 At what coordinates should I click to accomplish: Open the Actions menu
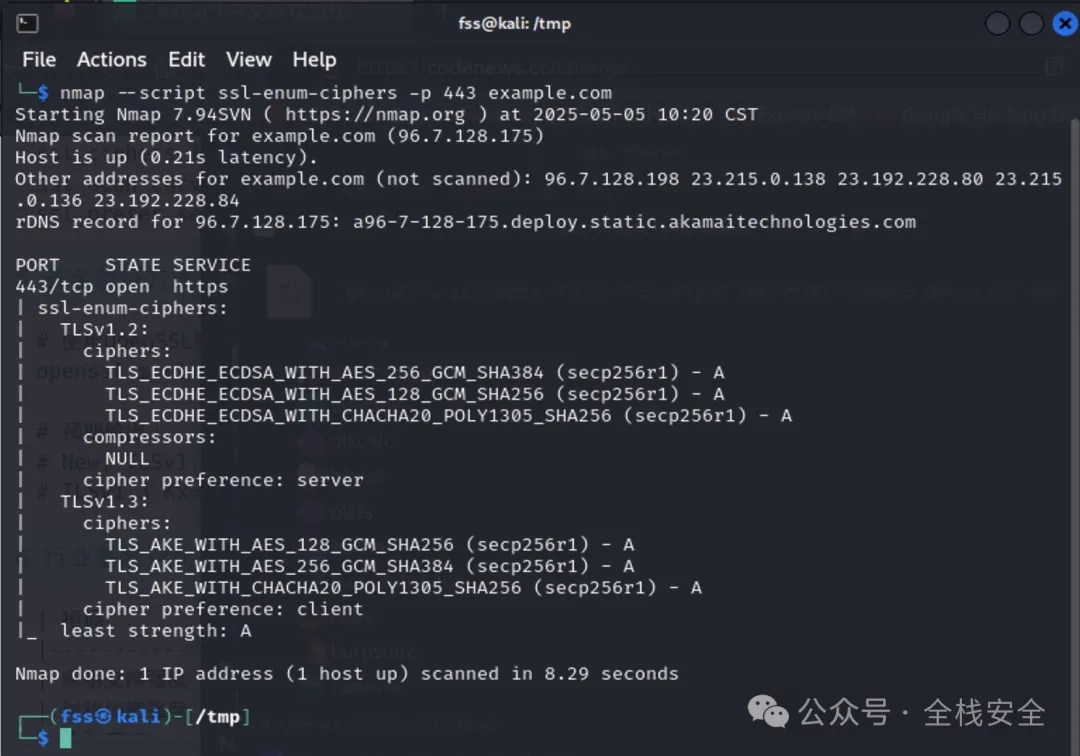coord(112,60)
